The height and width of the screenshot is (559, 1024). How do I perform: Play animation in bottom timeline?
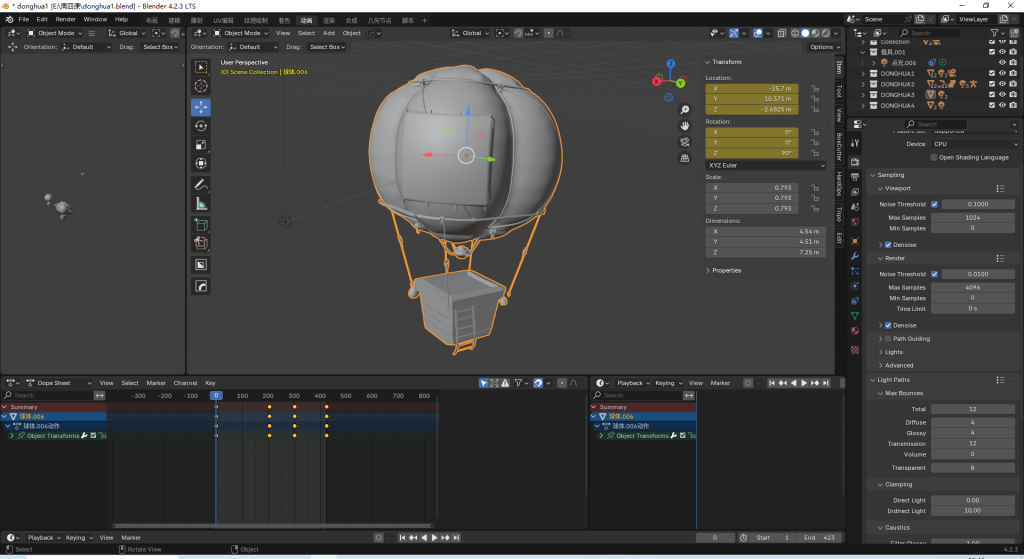coord(434,537)
